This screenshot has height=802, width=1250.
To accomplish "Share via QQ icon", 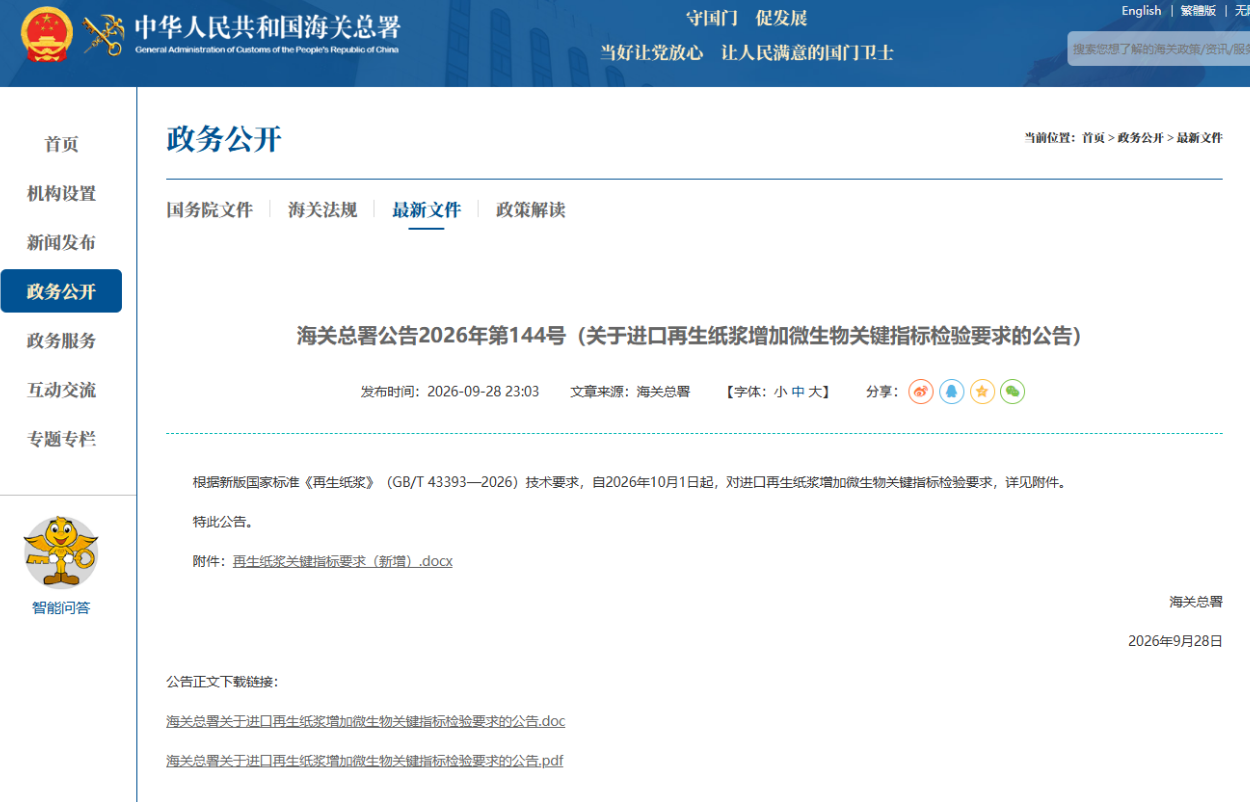I will pos(952,391).
